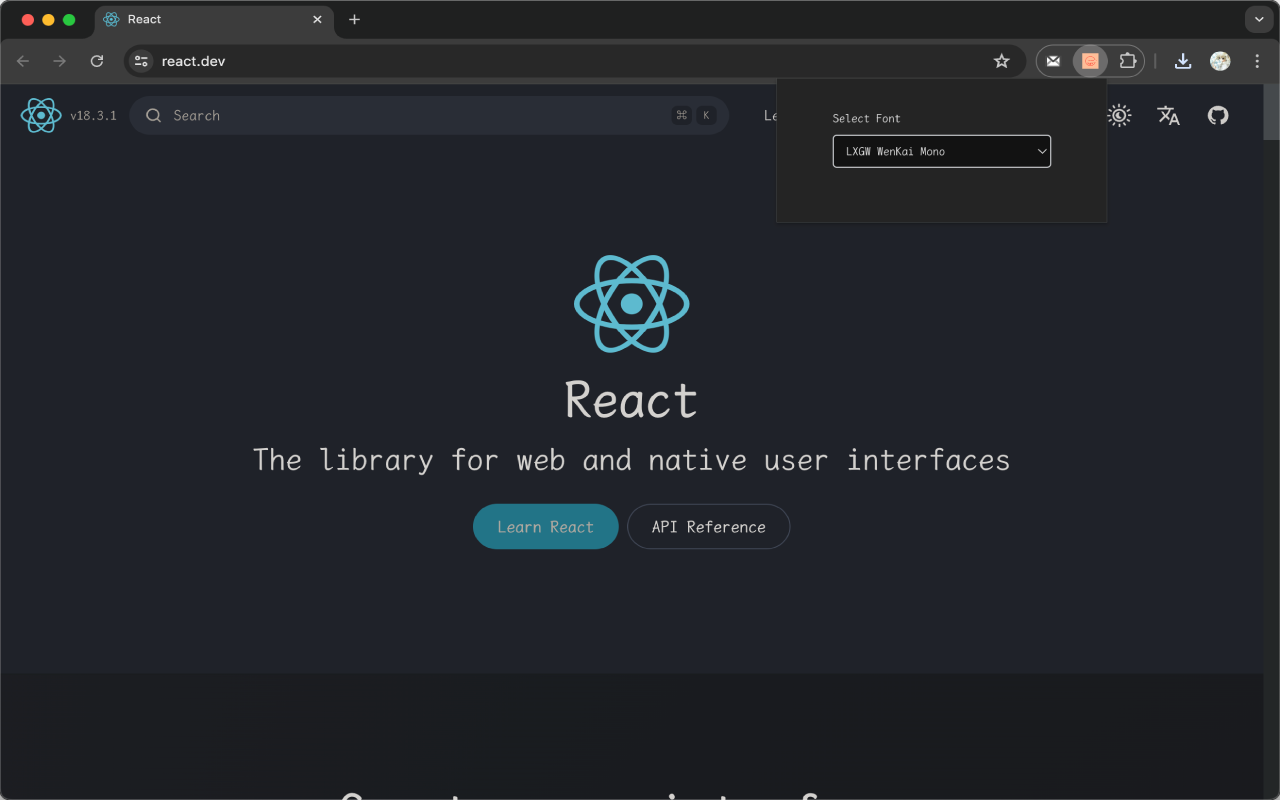Click the orange font extension icon

click(x=1090, y=61)
